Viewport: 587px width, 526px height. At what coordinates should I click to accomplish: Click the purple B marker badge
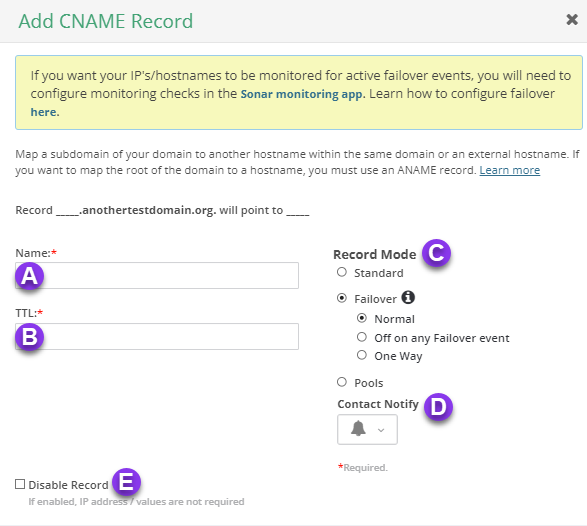coord(30,337)
